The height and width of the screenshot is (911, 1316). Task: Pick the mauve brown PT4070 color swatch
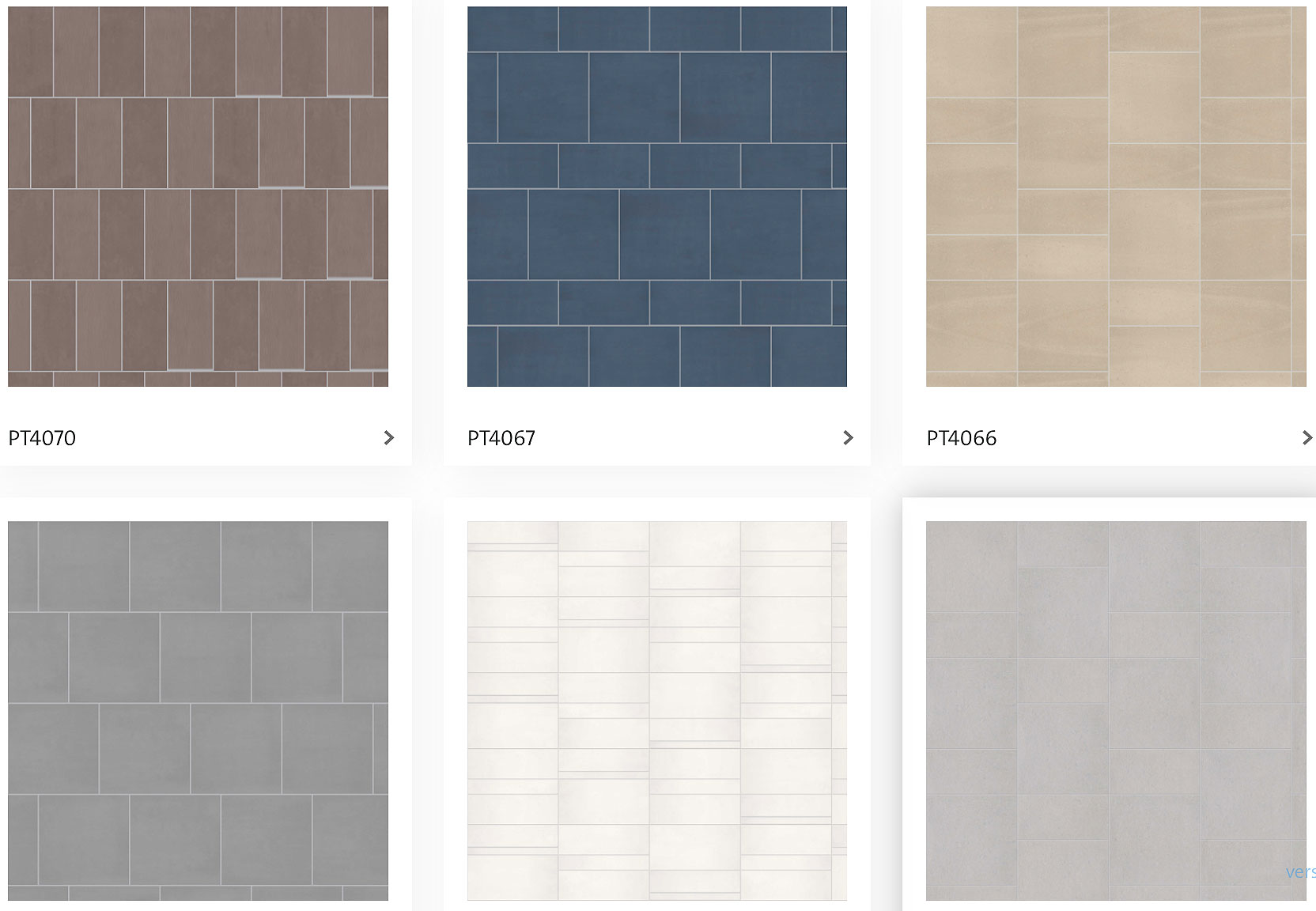198,196
